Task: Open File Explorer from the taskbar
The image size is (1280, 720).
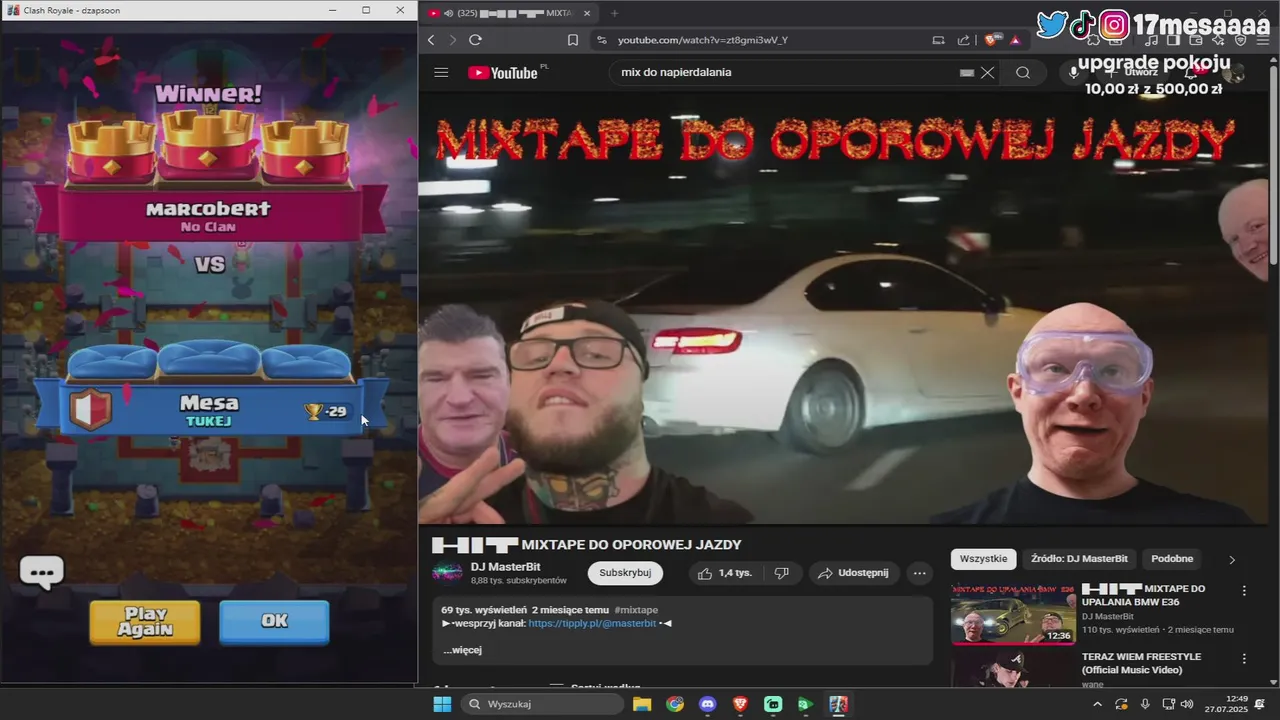Action: click(x=642, y=704)
